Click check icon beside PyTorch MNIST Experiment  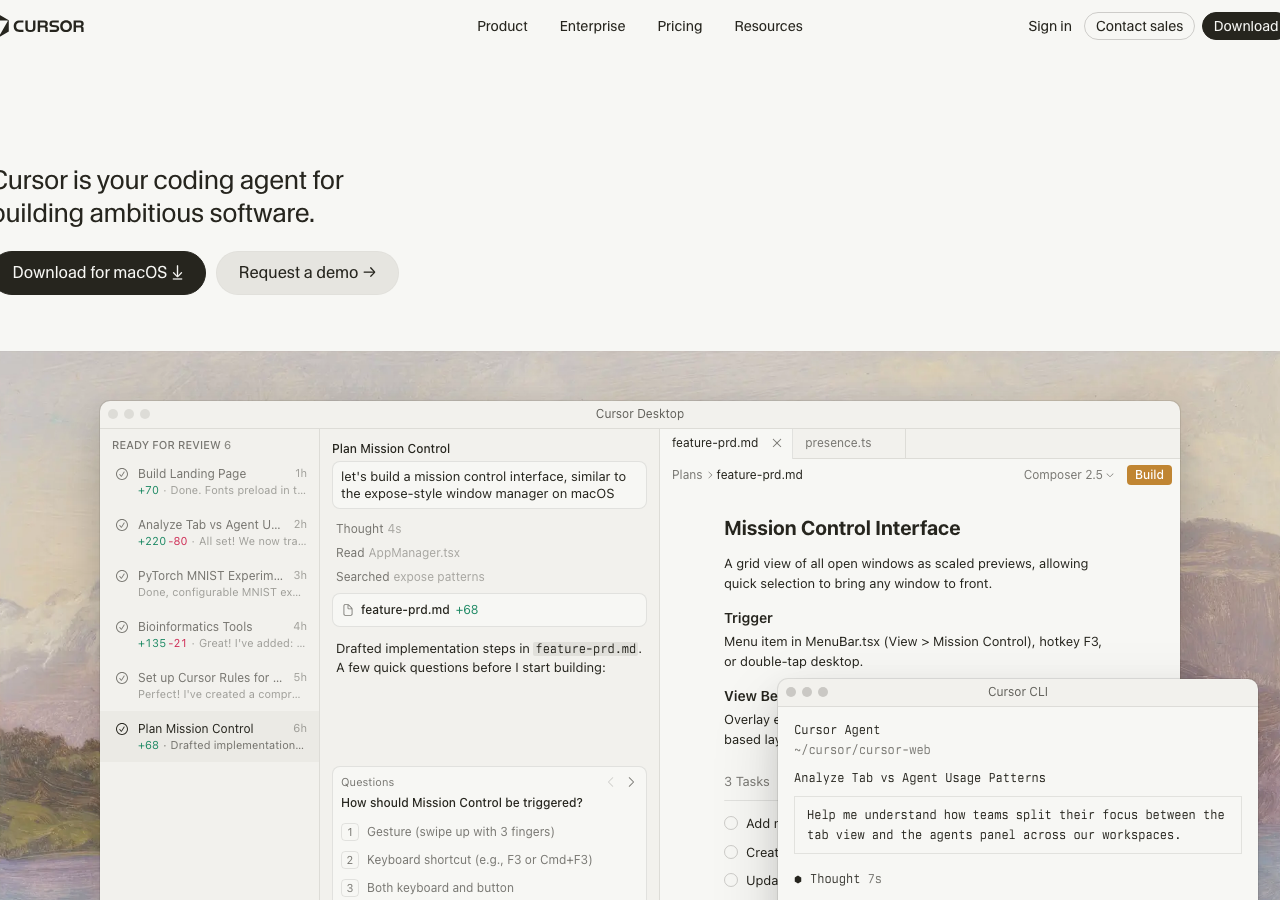click(122, 576)
